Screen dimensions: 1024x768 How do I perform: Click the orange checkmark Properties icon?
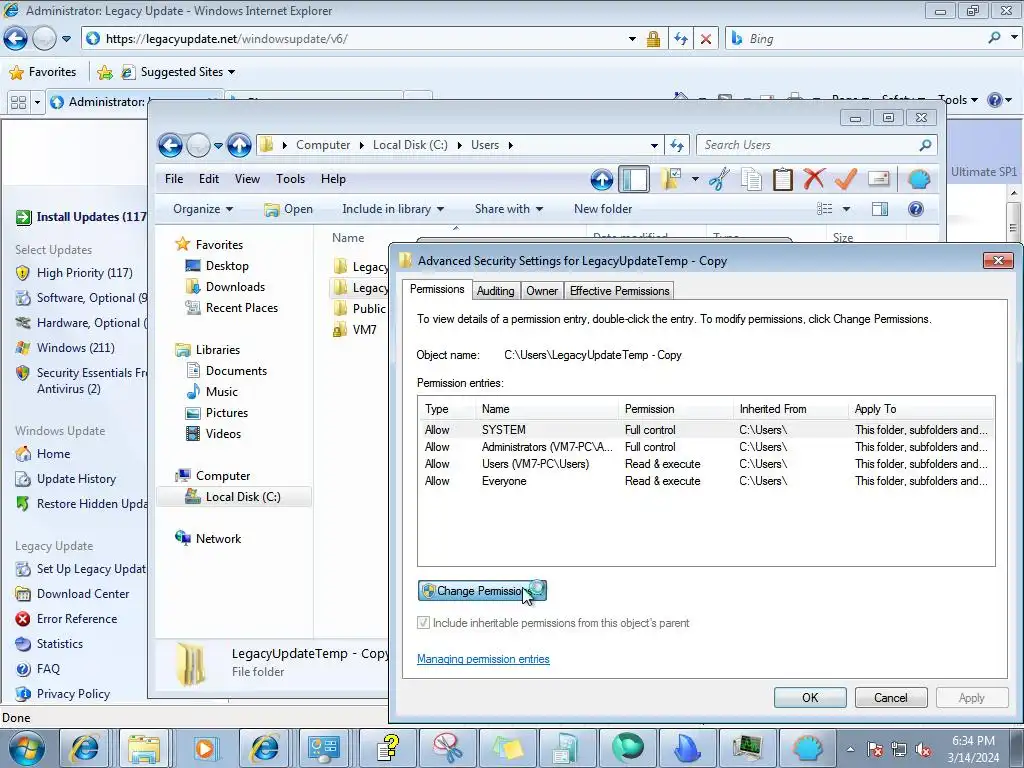(x=846, y=178)
